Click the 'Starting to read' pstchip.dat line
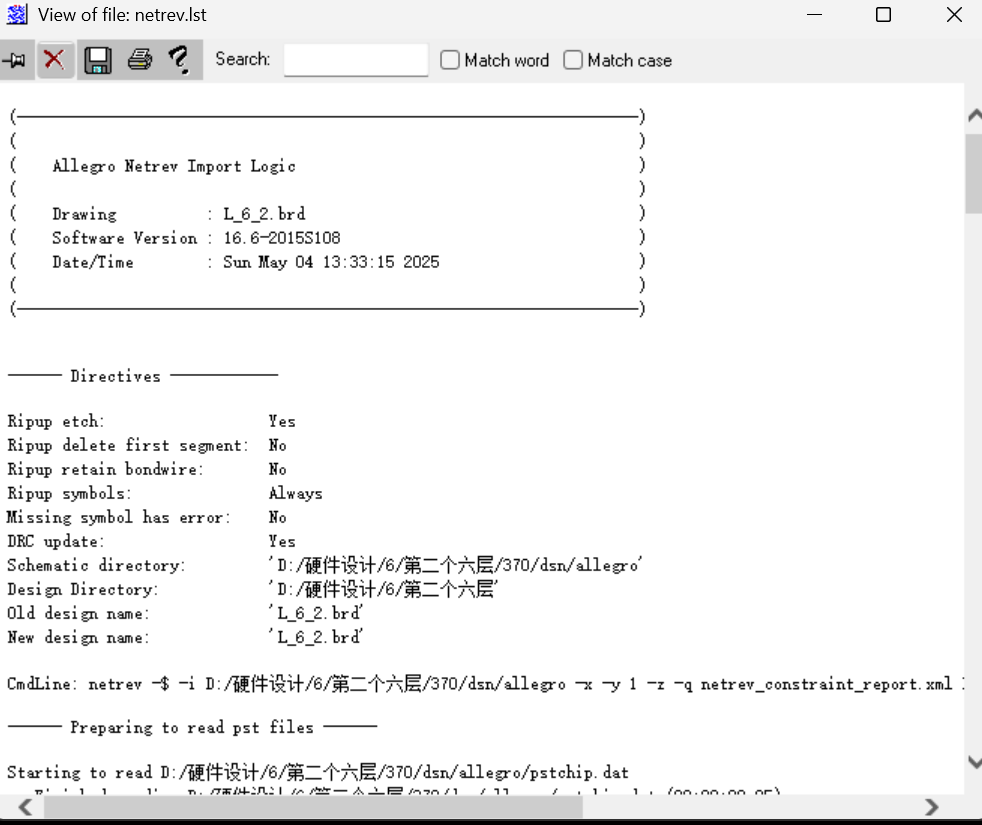 pos(318,772)
